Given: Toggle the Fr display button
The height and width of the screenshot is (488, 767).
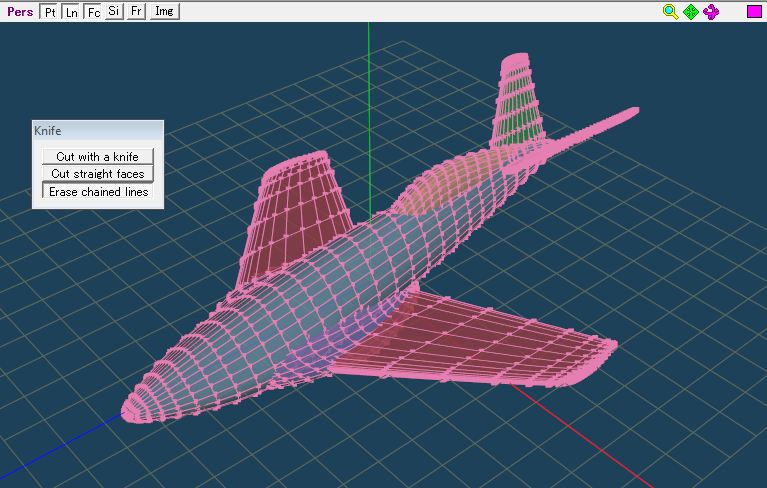Looking at the screenshot, I should pyautogui.click(x=136, y=11).
